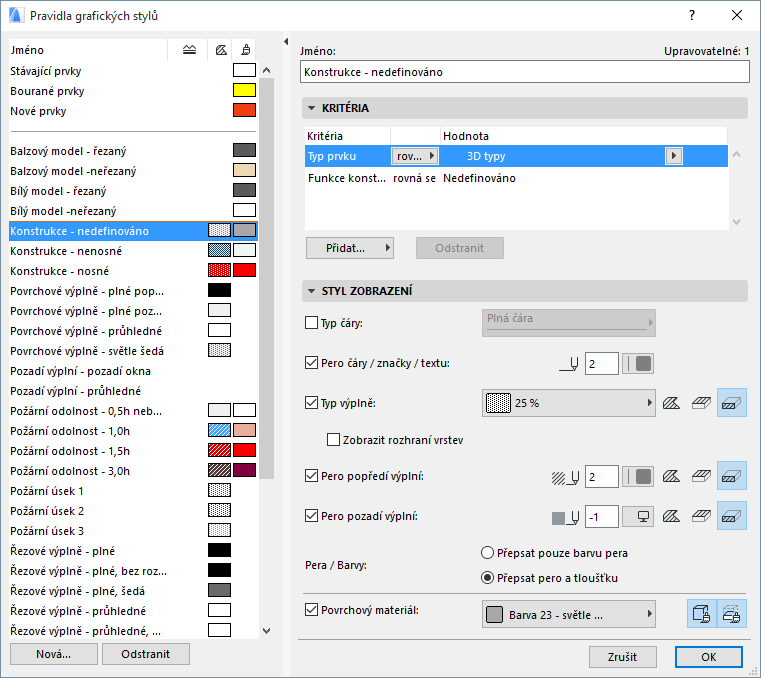761x678 pixels.
Task: Collapse the STYL ZOBRAZENÍ section
Action: (x=312, y=291)
